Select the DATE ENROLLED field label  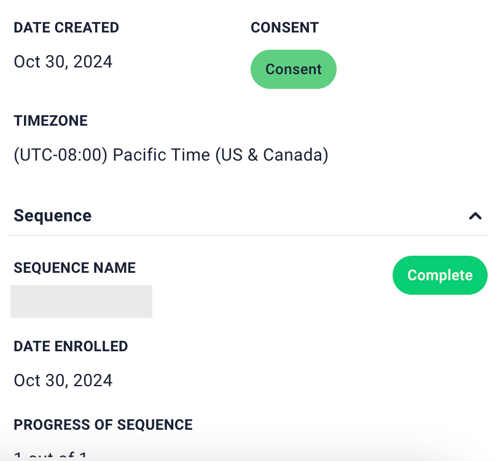click(71, 346)
